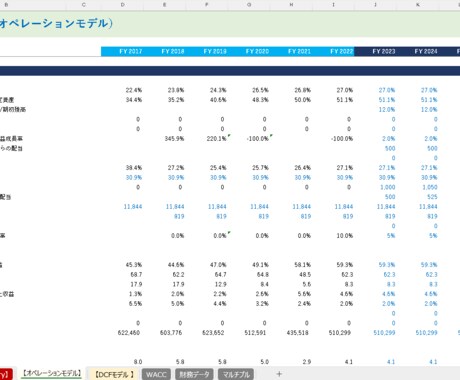Screen dimensions: 460x380
Task: Open the WACC sheet tab
Action: coord(156,374)
